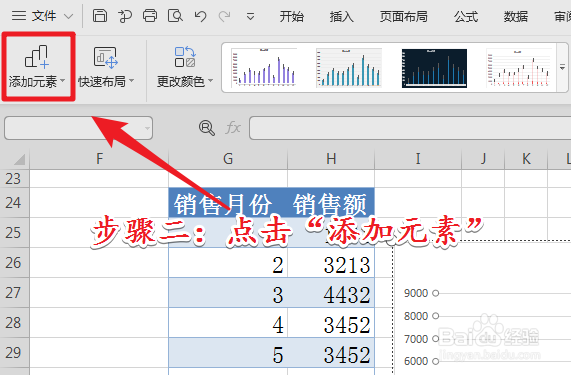This screenshot has height=375, width=571.
Task: Switch to the 开始 tab
Action: point(292,16)
